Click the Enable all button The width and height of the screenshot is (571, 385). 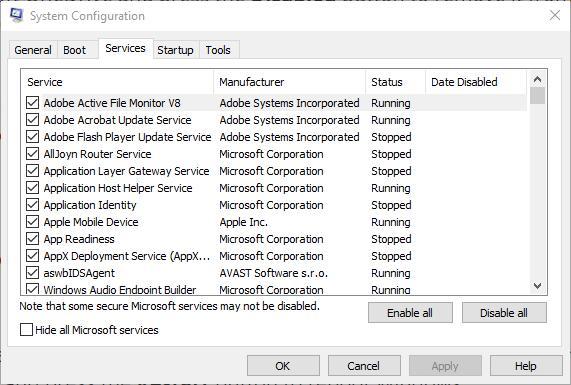click(410, 313)
